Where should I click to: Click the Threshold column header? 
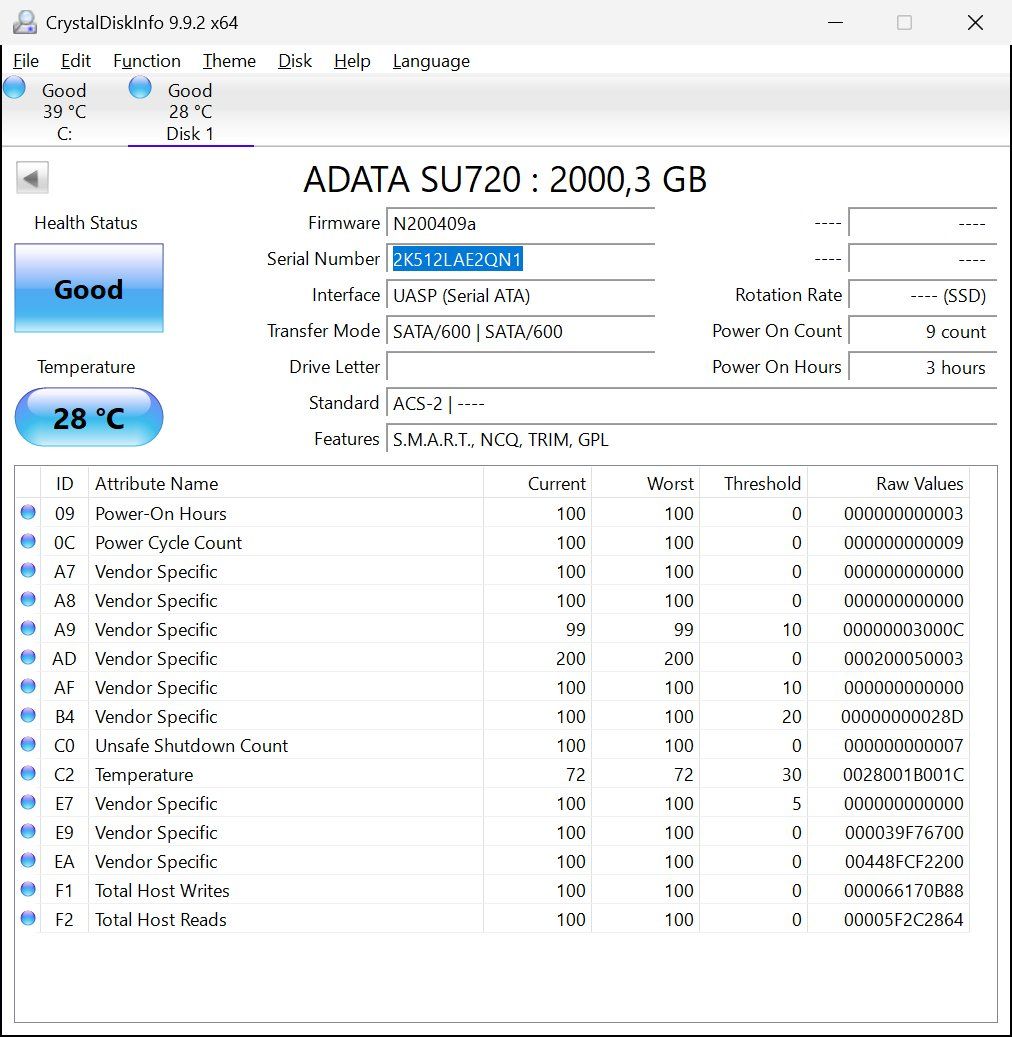coord(753,483)
